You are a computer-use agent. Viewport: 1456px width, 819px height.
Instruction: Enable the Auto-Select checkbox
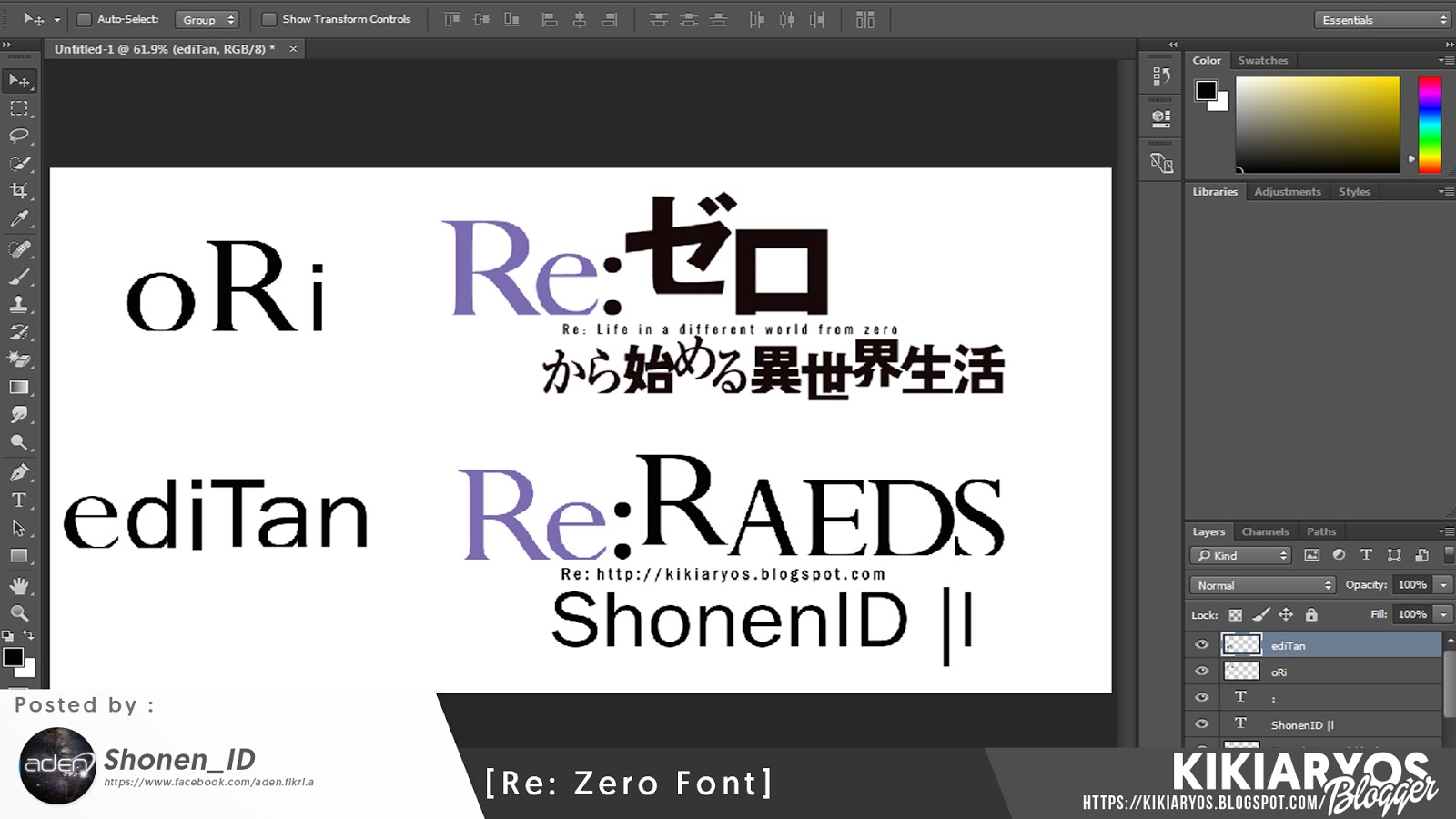(85, 17)
